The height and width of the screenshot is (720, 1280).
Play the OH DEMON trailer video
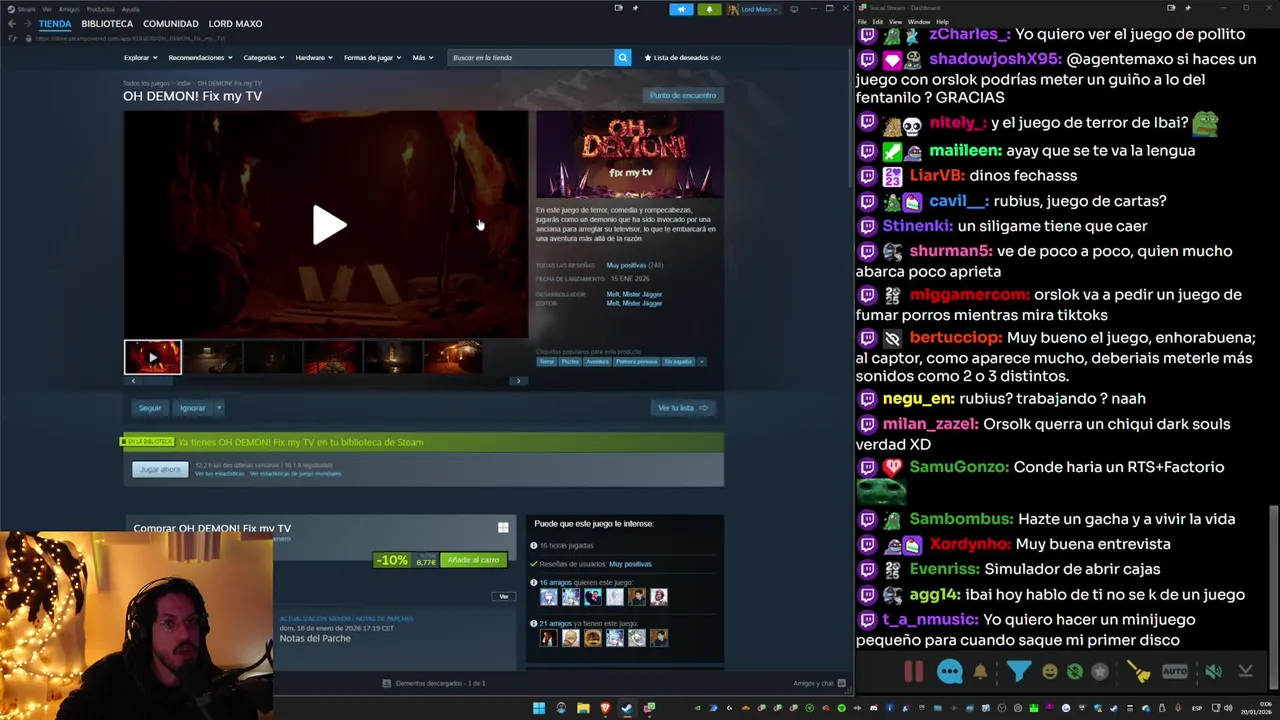click(329, 225)
